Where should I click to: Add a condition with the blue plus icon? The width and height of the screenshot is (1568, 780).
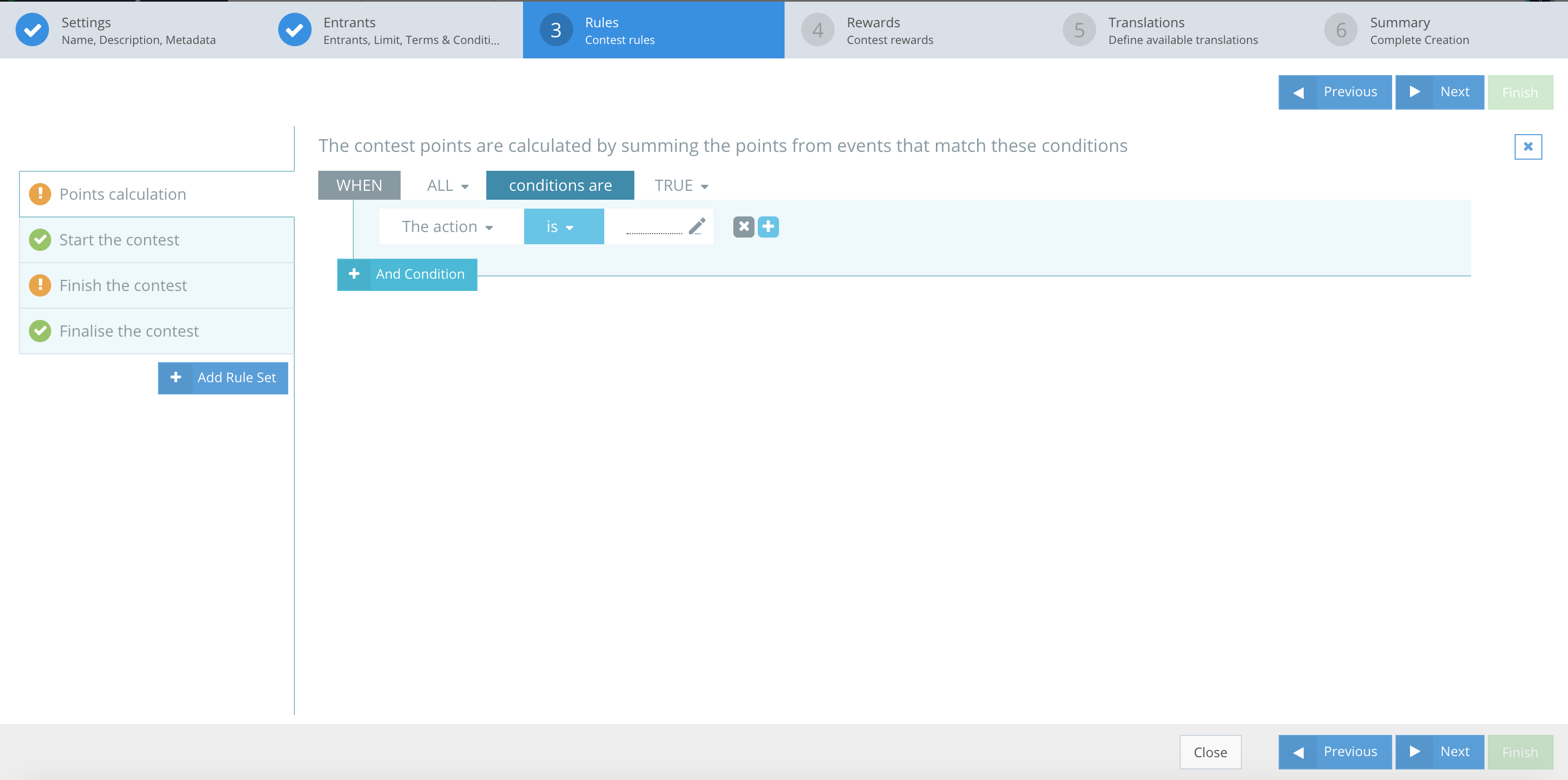768,227
